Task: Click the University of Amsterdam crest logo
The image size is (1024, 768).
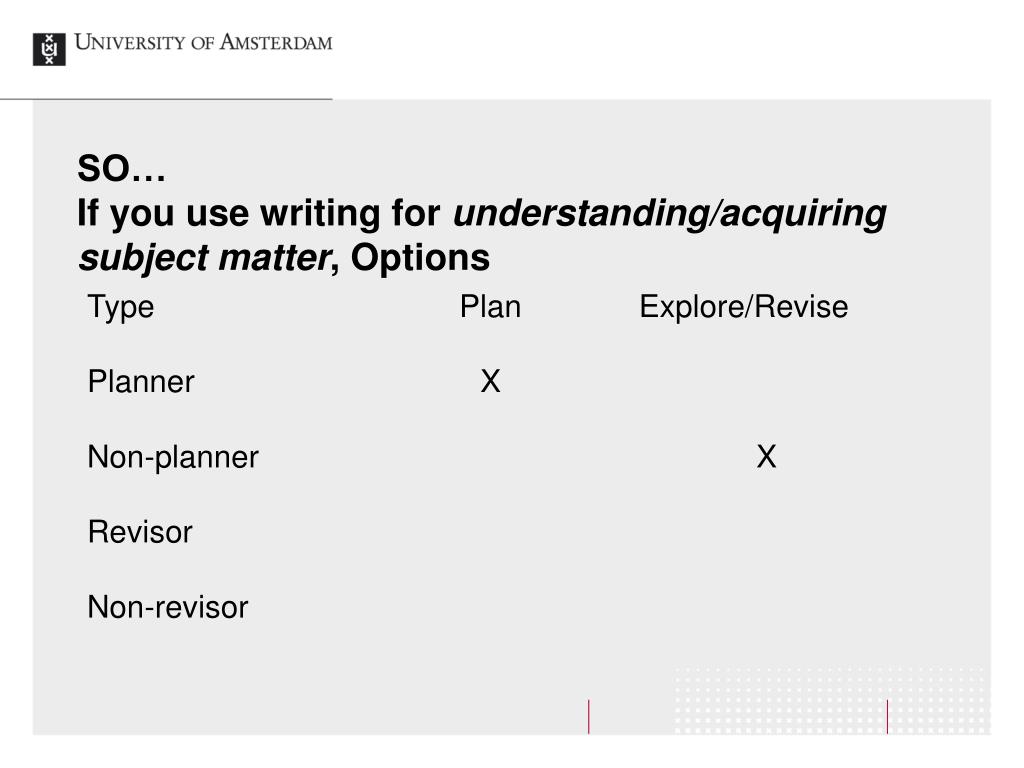Action: [x=49, y=49]
